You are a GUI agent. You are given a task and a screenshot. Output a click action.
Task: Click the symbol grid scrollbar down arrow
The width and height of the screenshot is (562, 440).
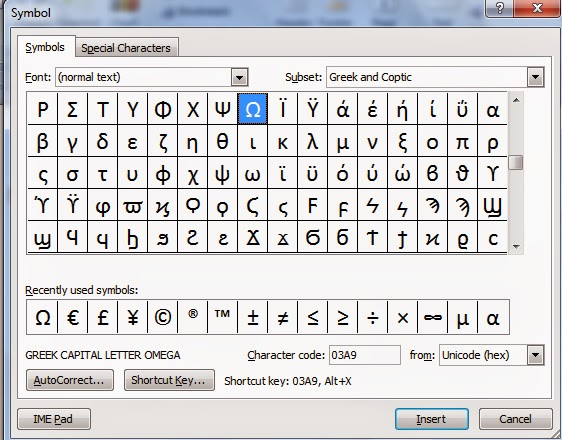click(516, 247)
